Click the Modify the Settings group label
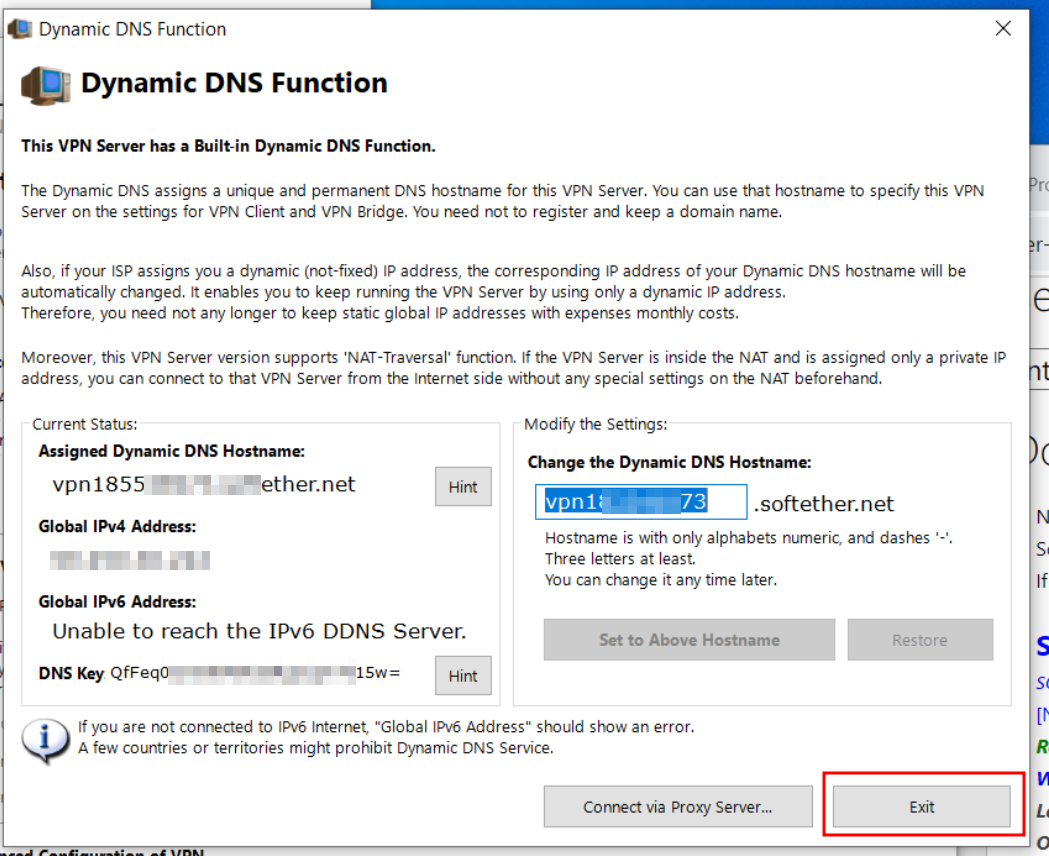This screenshot has width=1049, height=856. coord(595,425)
